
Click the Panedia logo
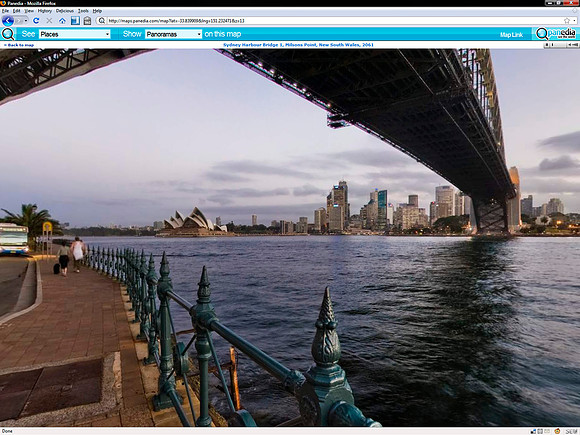click(x=556, y=34)
